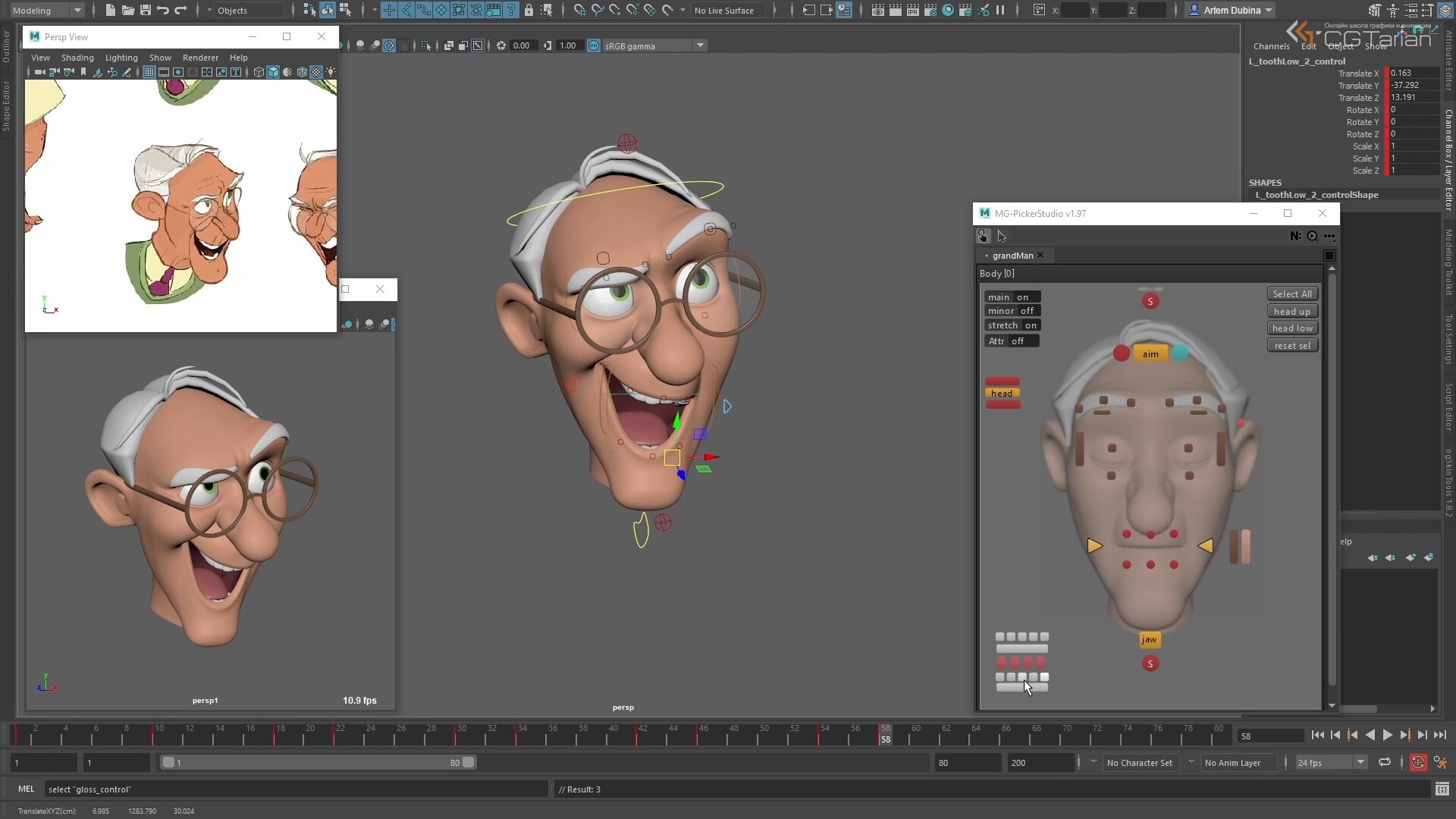
Task: Open the Render Settings icon
Action: click(x=930, y=10)
